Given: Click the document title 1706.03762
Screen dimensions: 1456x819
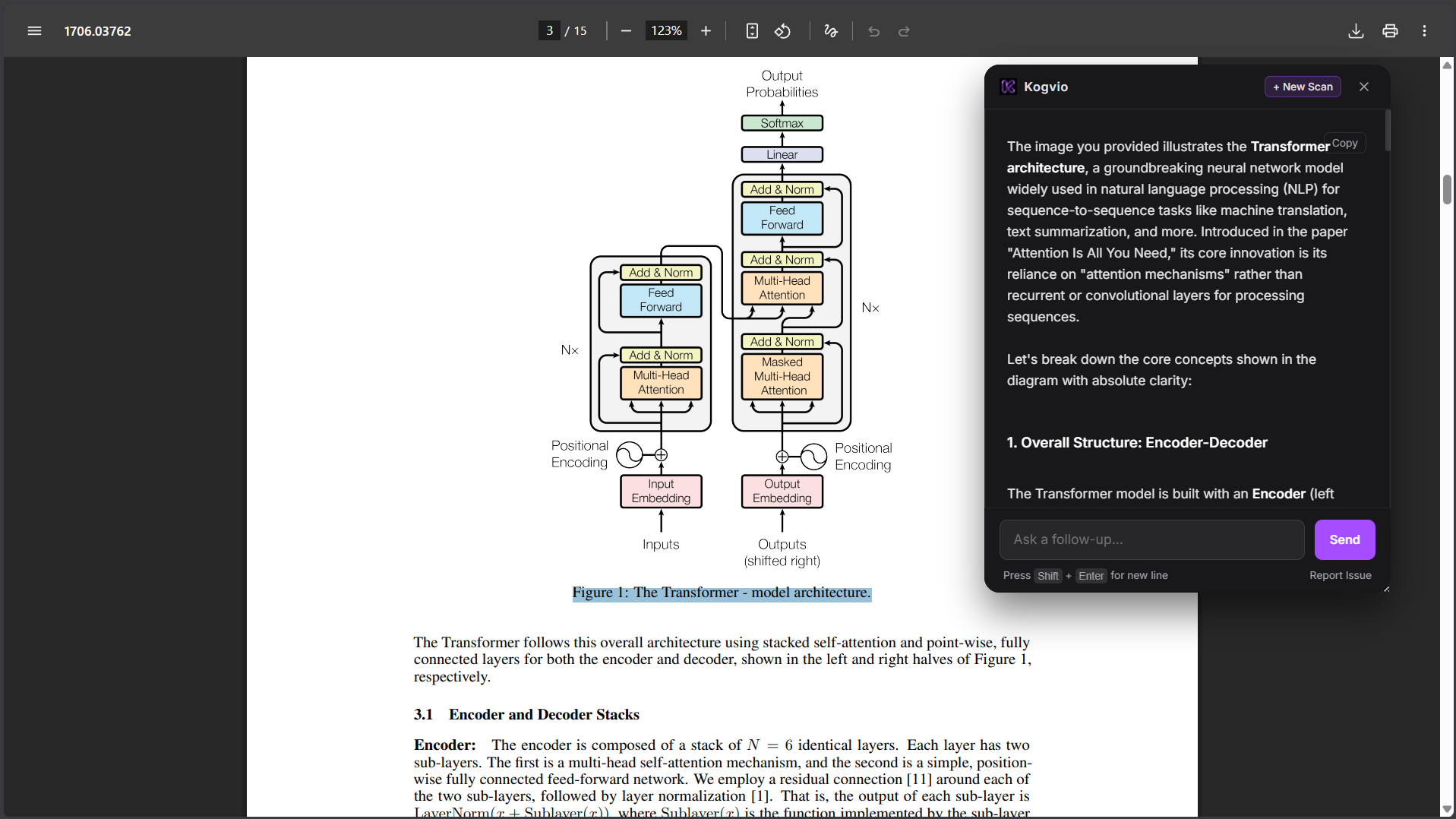Looking at the screenshot, I should click(x=97, y=31).
